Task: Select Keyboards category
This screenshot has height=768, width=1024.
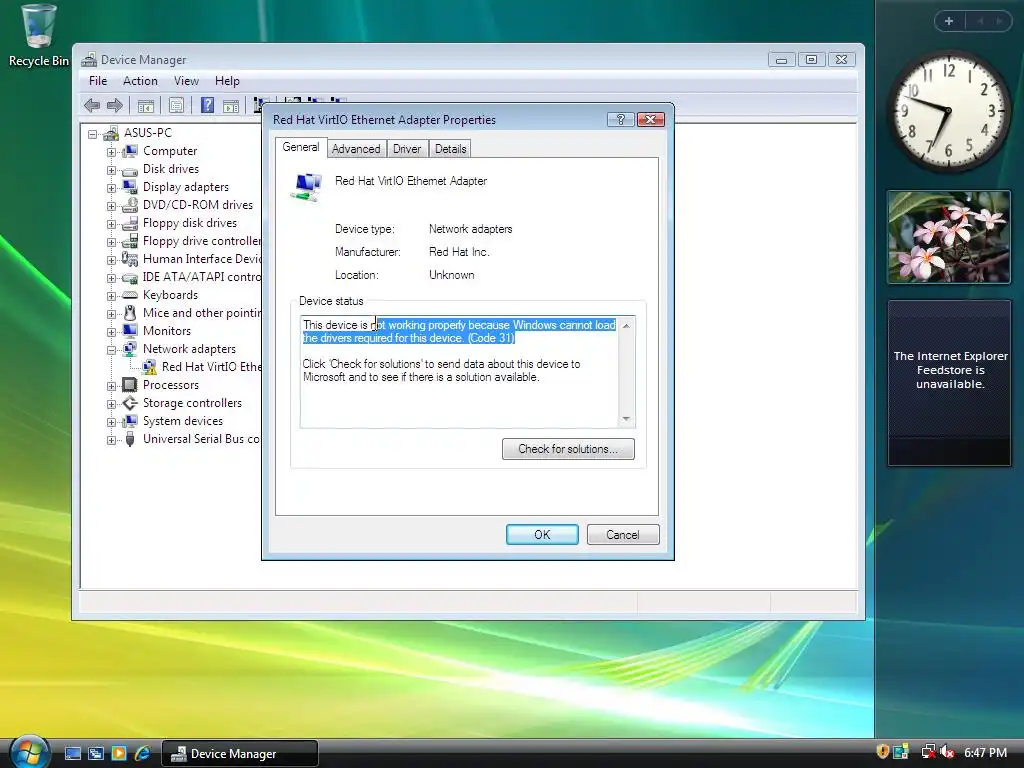Action: point(170,295)
